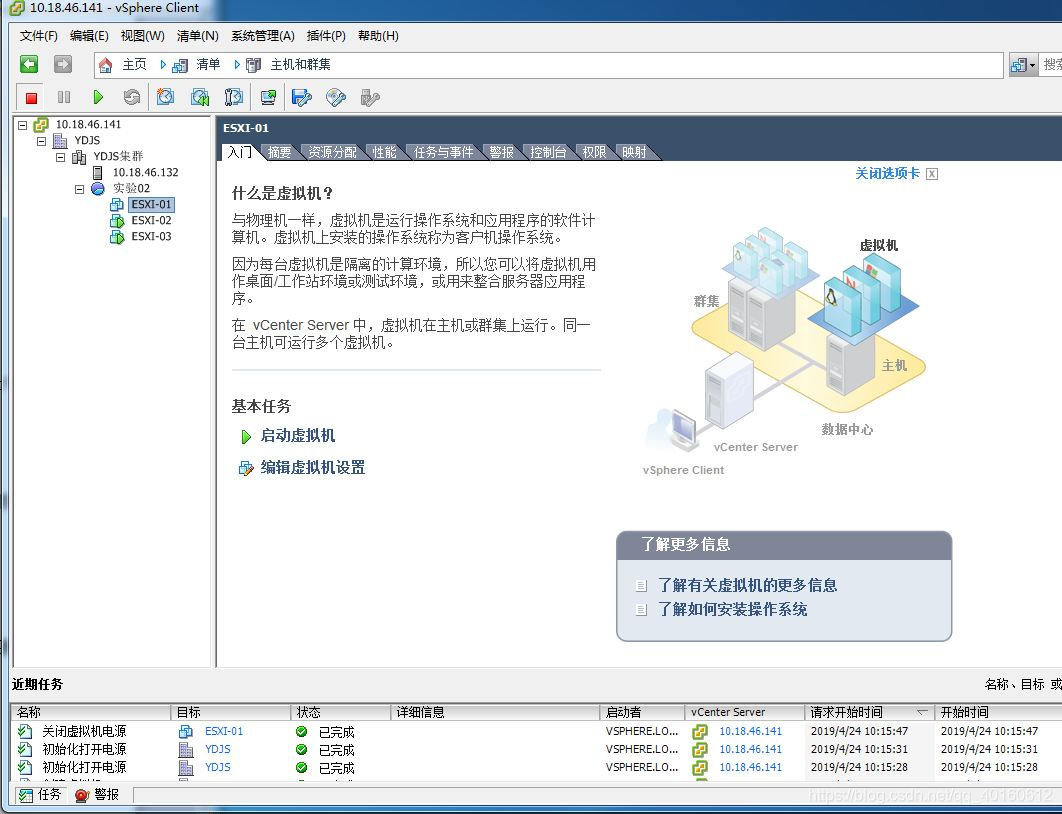Click the 关闭选项卡 link
The height and width of the screenshot is (814, 1062).
pyautogui.click(x=887, y=173)
